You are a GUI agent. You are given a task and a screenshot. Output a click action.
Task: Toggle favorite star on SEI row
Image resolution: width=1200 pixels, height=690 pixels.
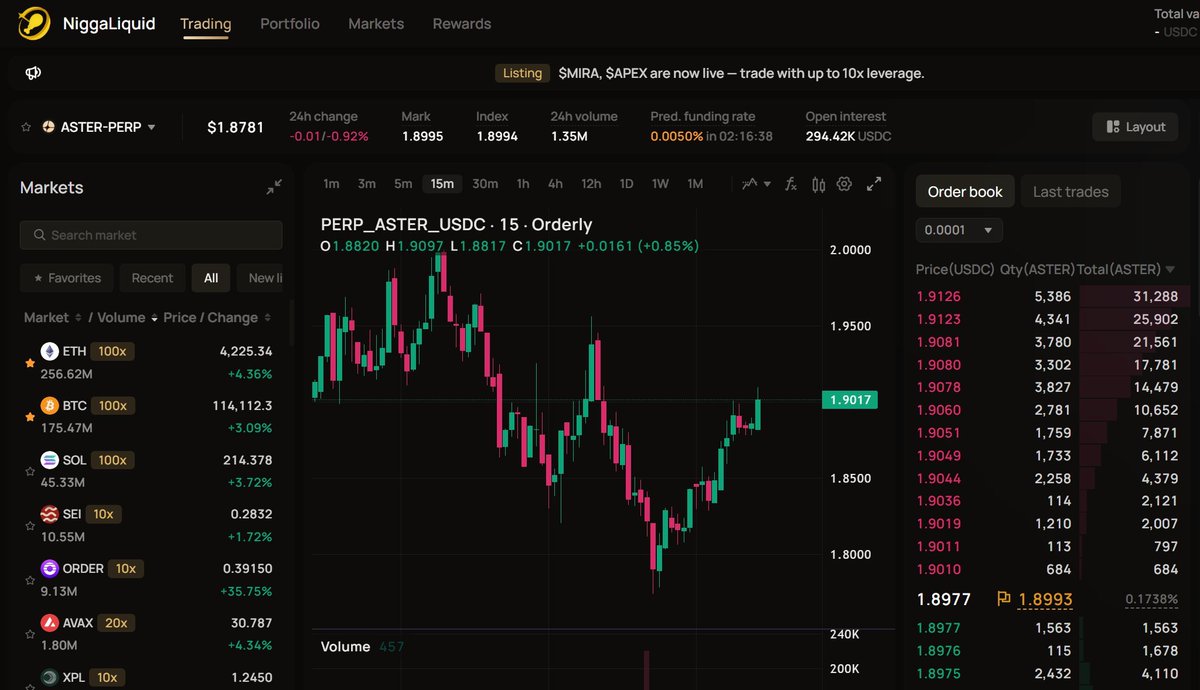[x=30, y=524]
